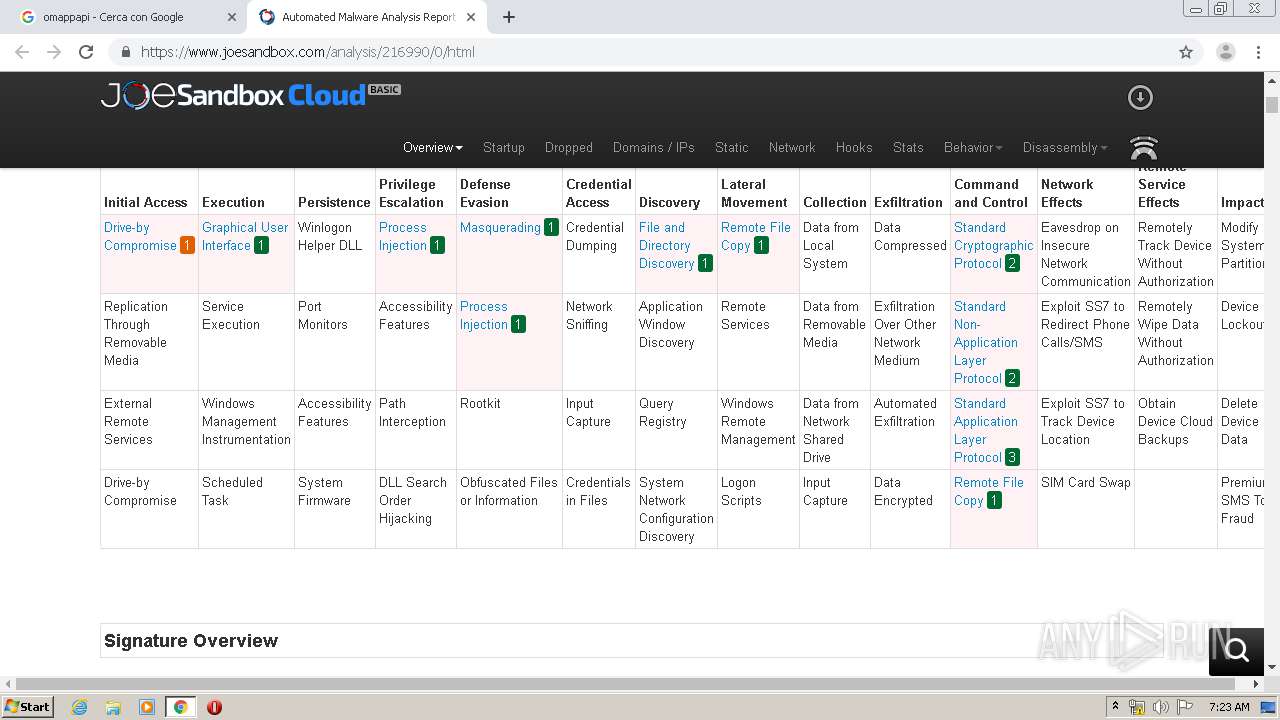Open the Behavior dropdown menu
This screenshot has width=1280, height=720.
(973, 147)
